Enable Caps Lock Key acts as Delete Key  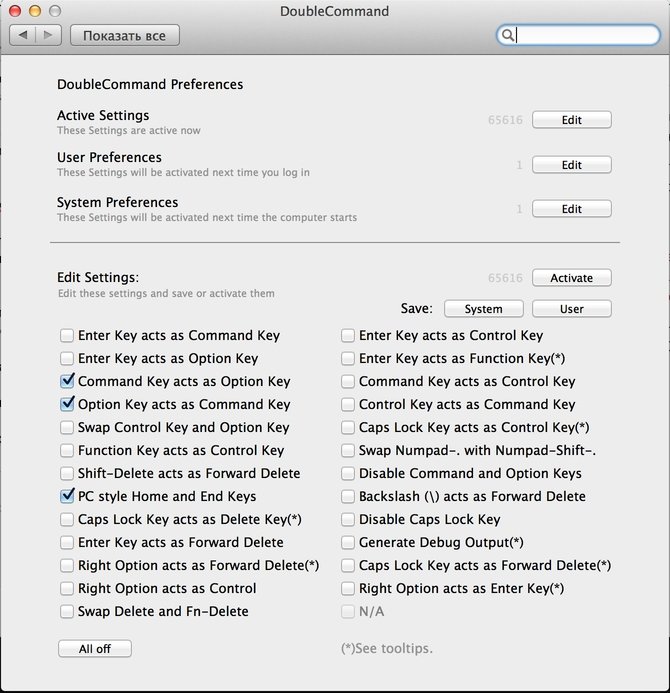pyautogui.click(x=67, y=519)
